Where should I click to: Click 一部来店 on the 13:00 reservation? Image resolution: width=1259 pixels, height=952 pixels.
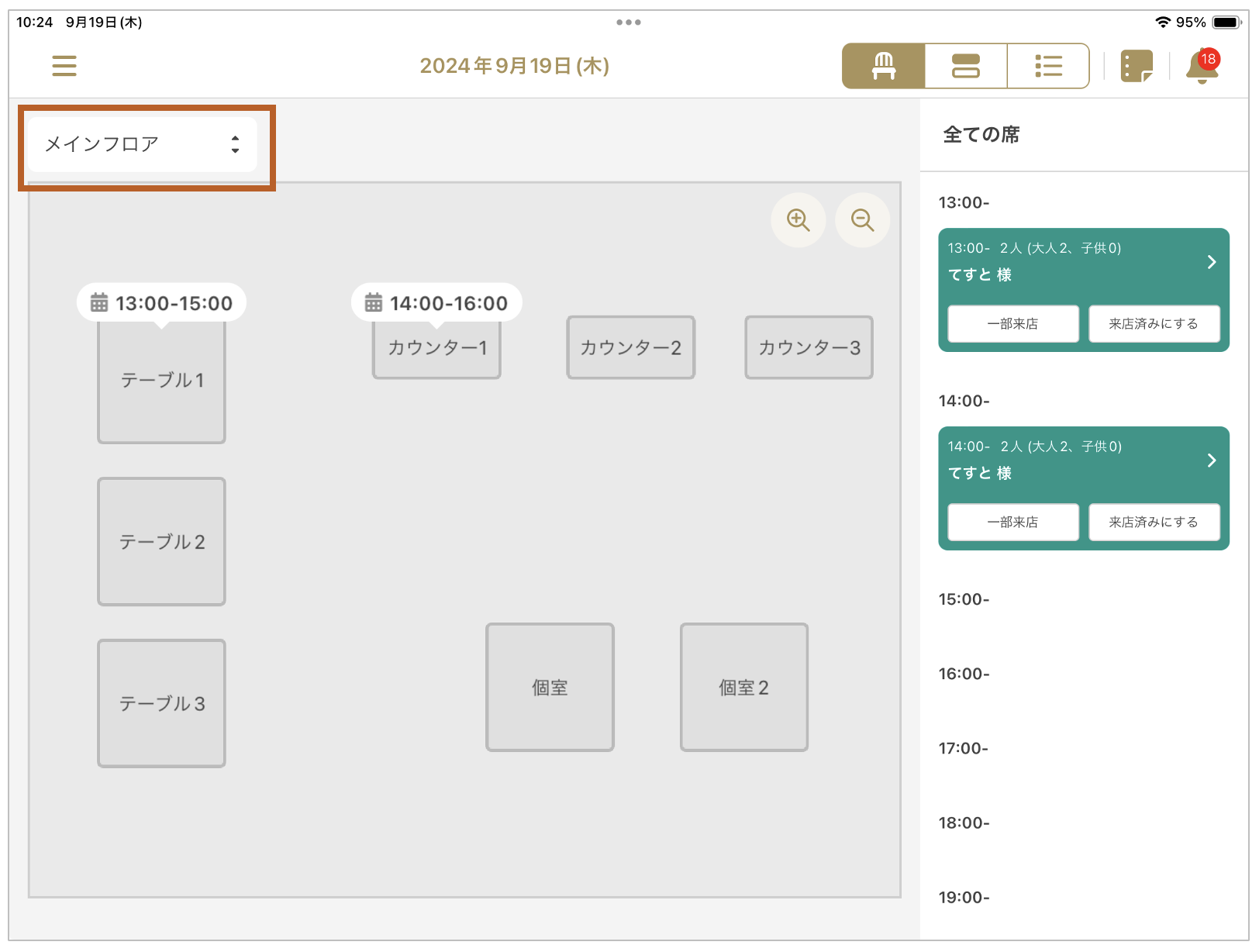click(1012, 324)
